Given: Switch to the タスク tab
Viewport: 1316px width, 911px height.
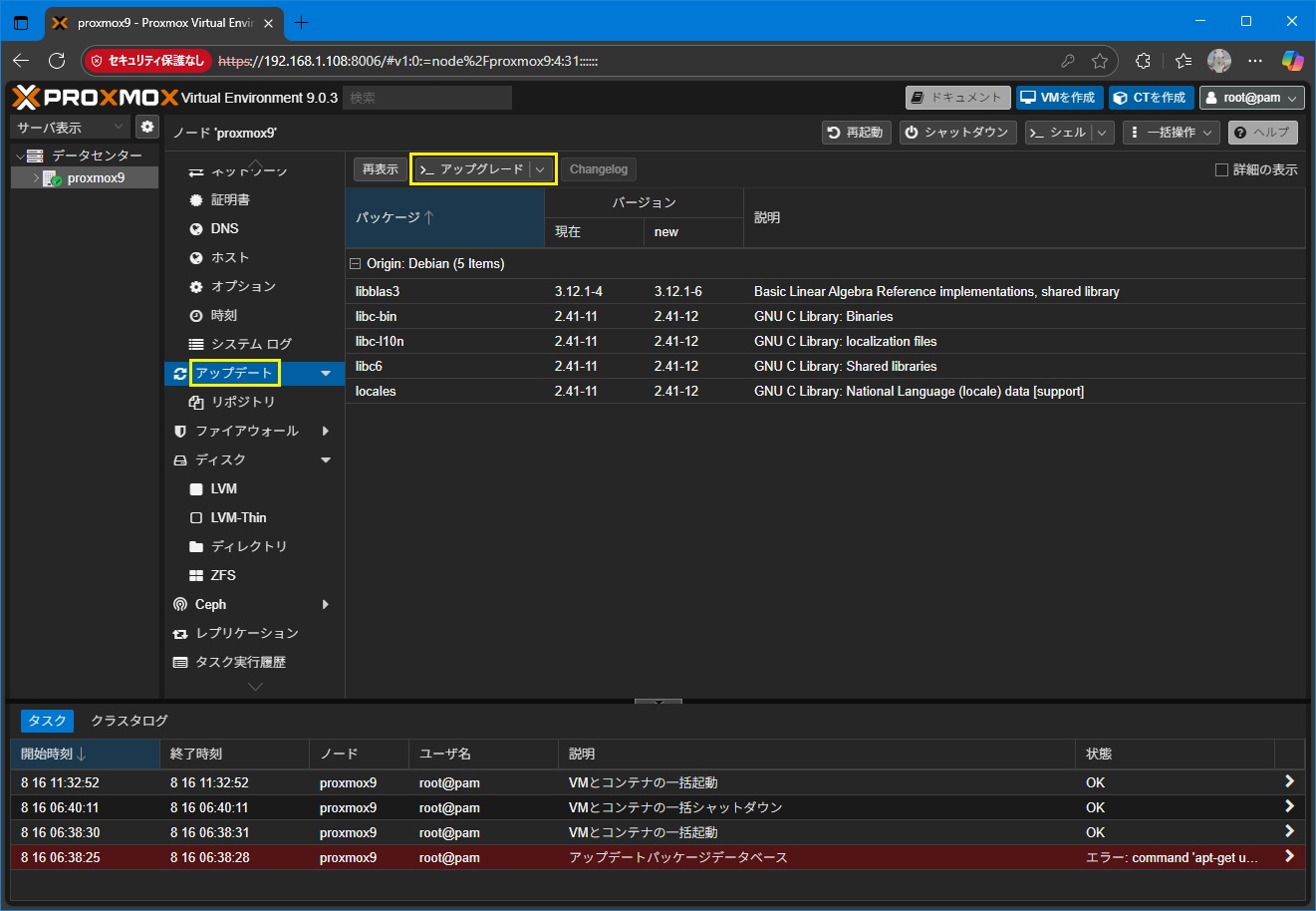Looking at the screenshot, I should point(47,720).
